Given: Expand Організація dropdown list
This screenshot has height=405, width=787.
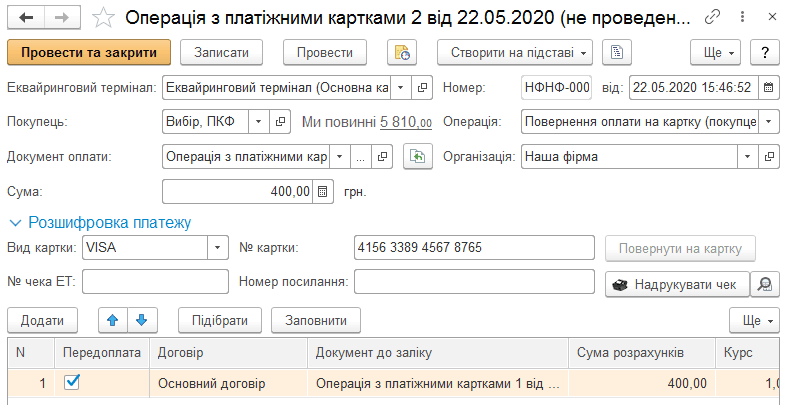Looking at the screenshot, I should [x=747, y=157].
